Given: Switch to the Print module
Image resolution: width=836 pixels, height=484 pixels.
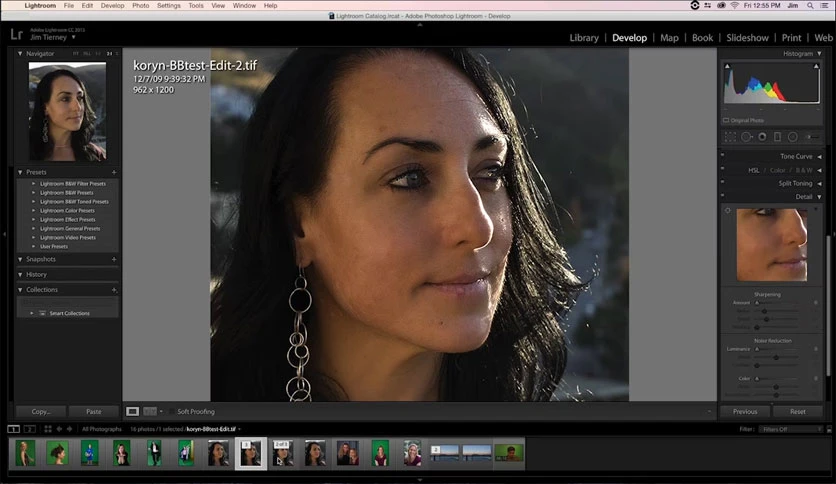Looking at the screenshot, I should [791, 38].
